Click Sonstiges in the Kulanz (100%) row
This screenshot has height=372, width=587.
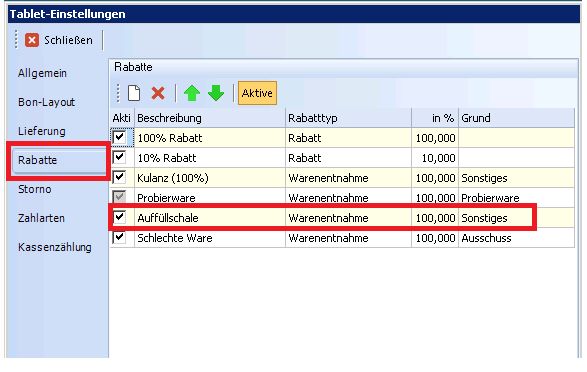point(484,178)
